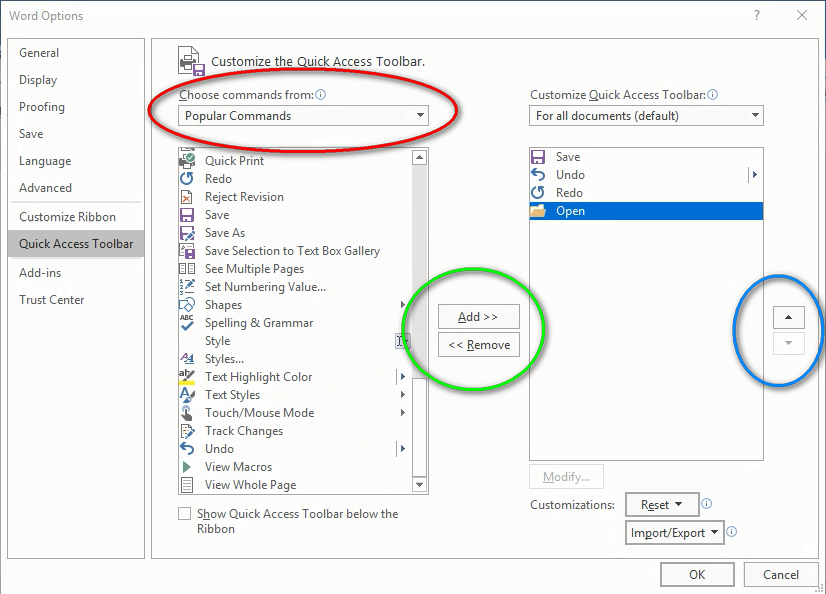Select the Text Highlight Color icon
Image resolution: width=826 pixels, height=594 pixels.
187,377
